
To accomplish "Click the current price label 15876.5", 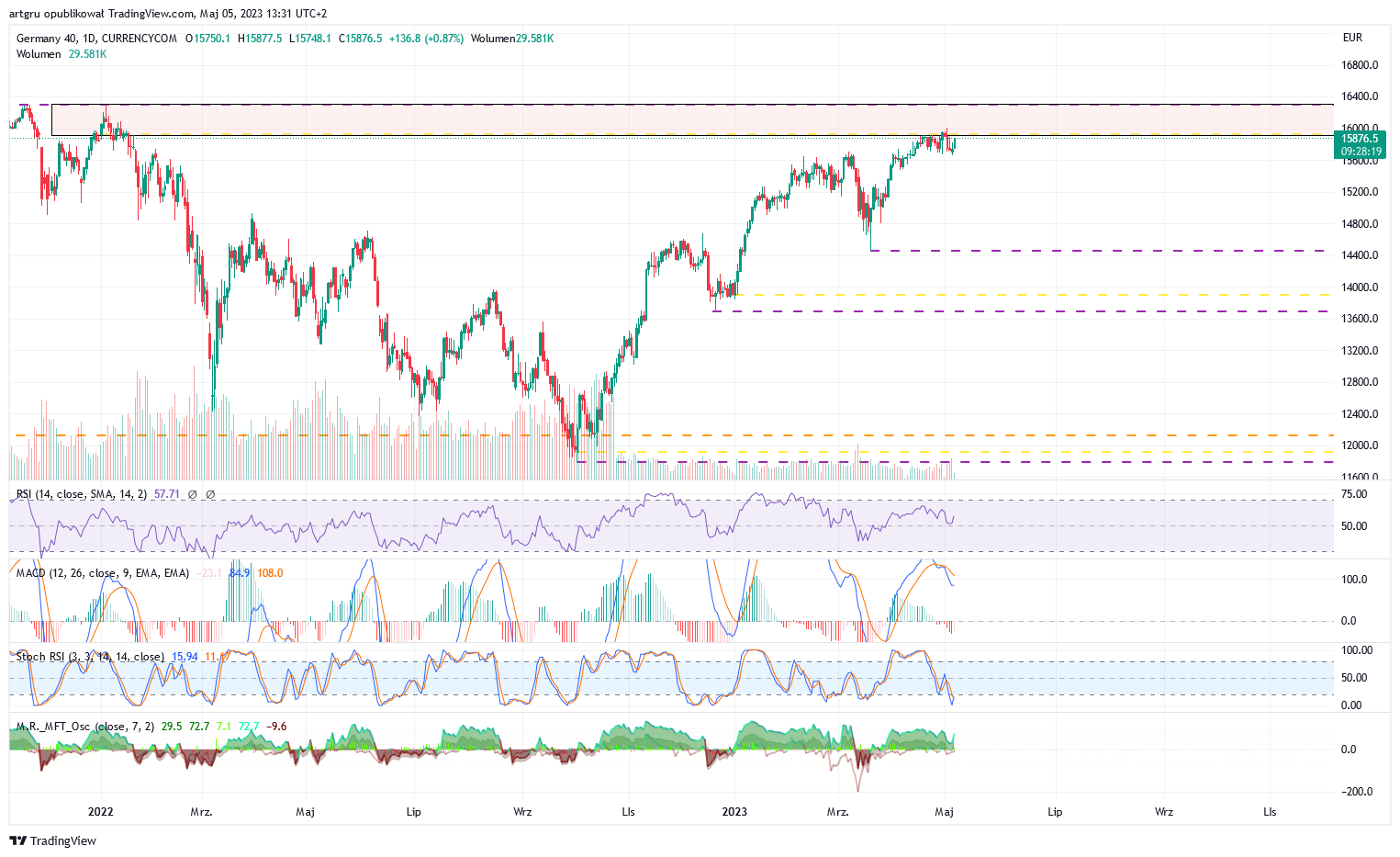I will pyautogui.click(x=1360, y=139).
